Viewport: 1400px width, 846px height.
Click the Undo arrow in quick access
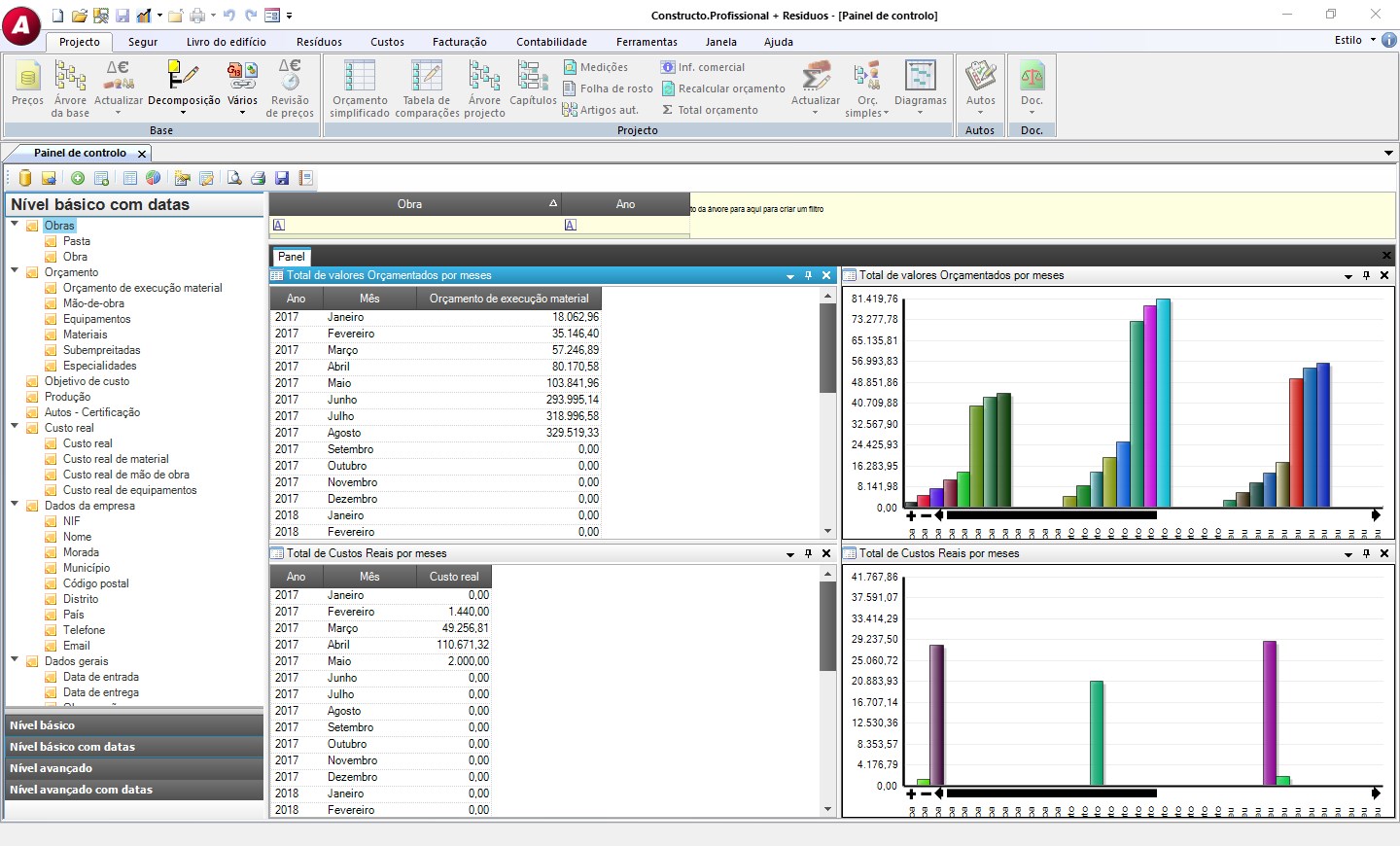(x=229, y=16)
